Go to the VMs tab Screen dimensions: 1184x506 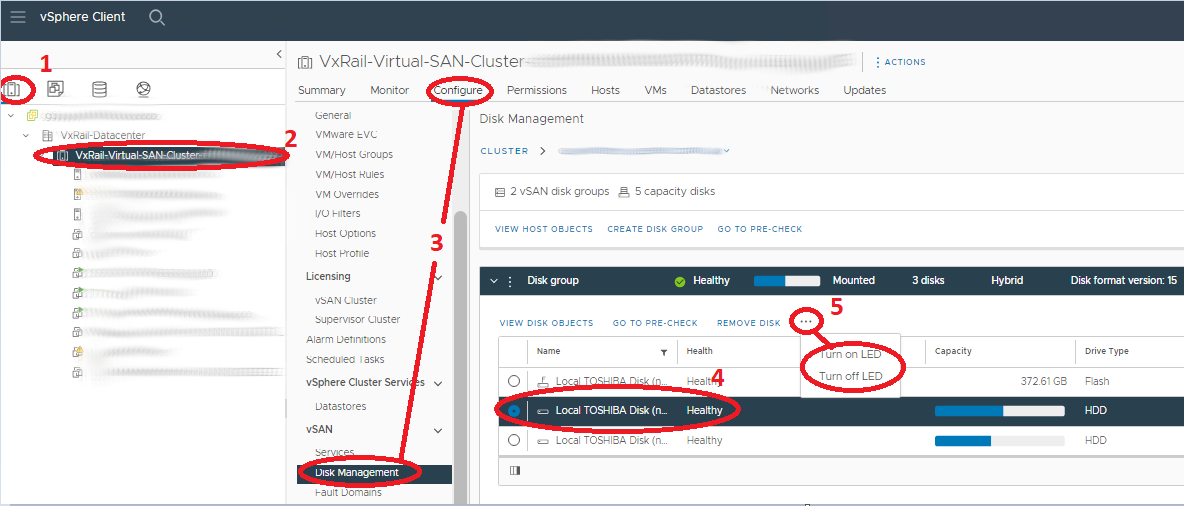(x=655, y=90)
